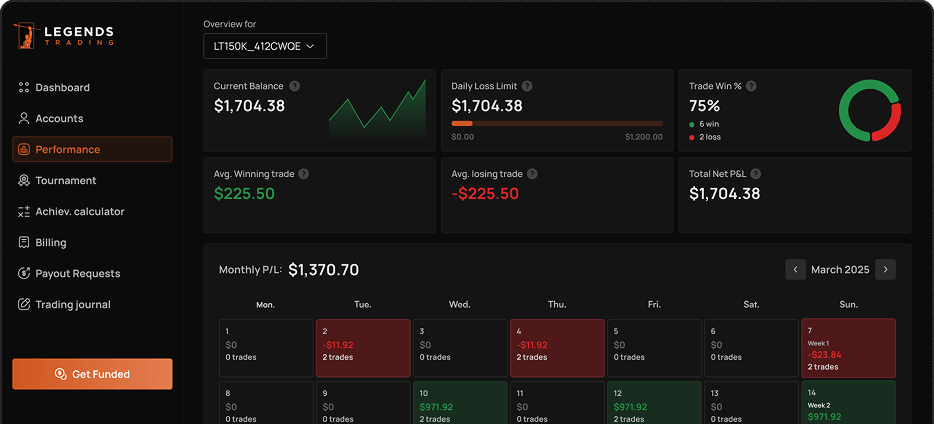This screenshot has height=424, width=934.
Task: Go to next month after March 2025
Action: (885, 269)
